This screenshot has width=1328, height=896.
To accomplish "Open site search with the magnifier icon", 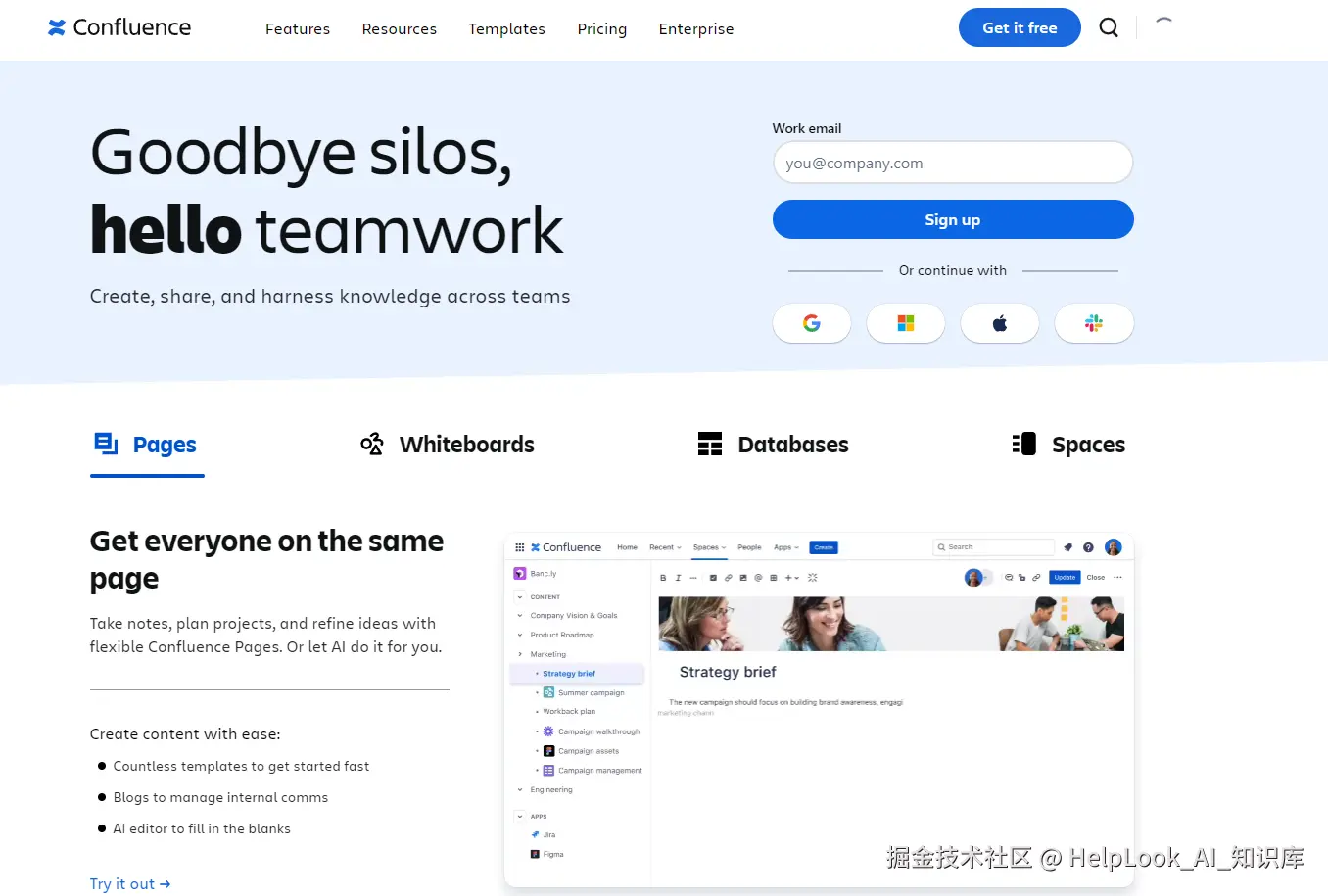I will [1109, 27].
